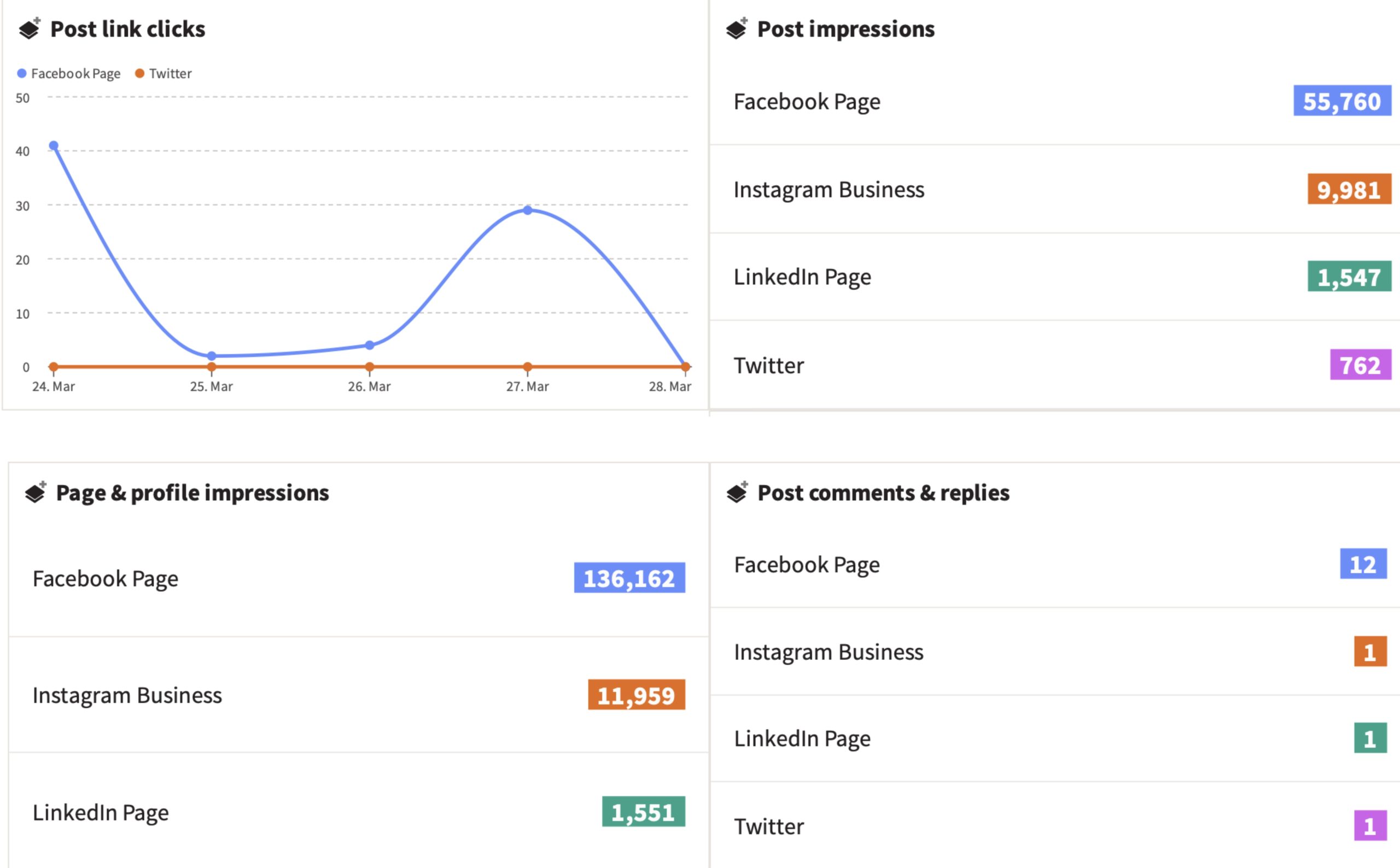Click the Post impressions title
The width and height of the screenshot is (1400, 868).
845,29
